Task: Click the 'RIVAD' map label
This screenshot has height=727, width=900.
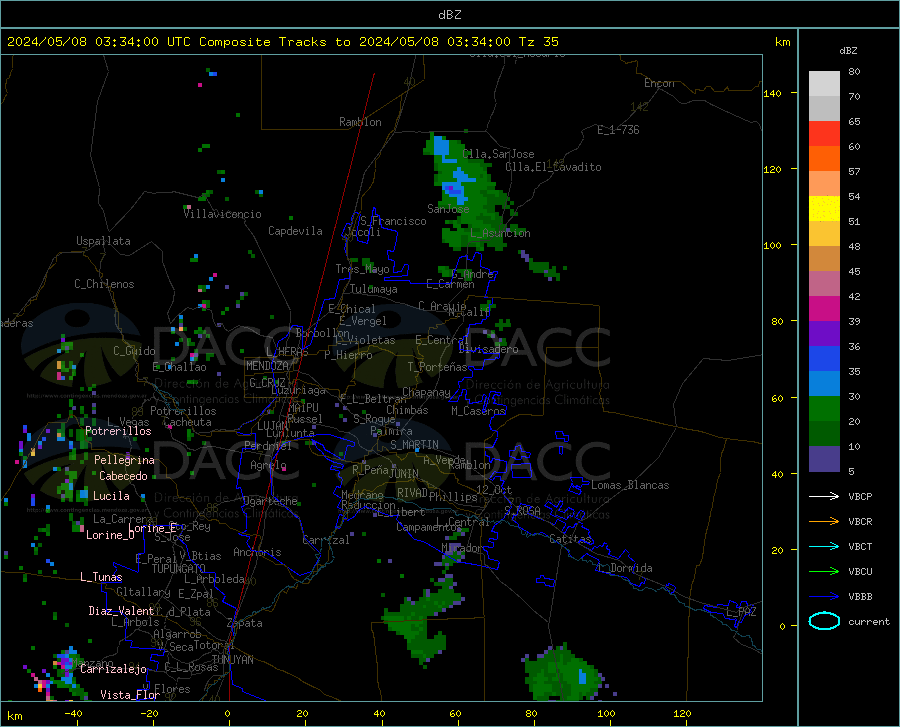Action: click(x=412, y=493)
